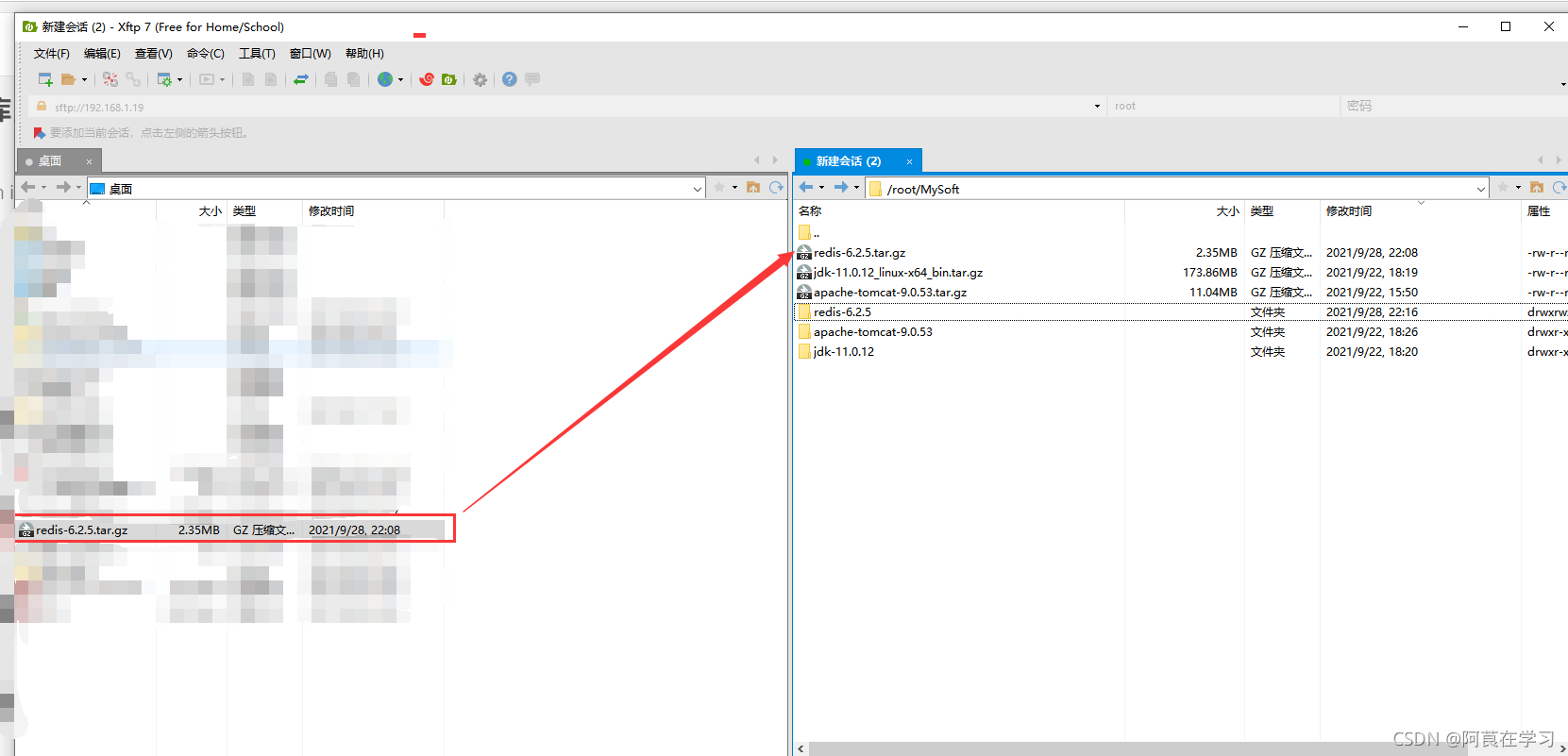Sort remote files by 修改时间 column
The image size is (1568, 756).
(x=1349, y=211)
